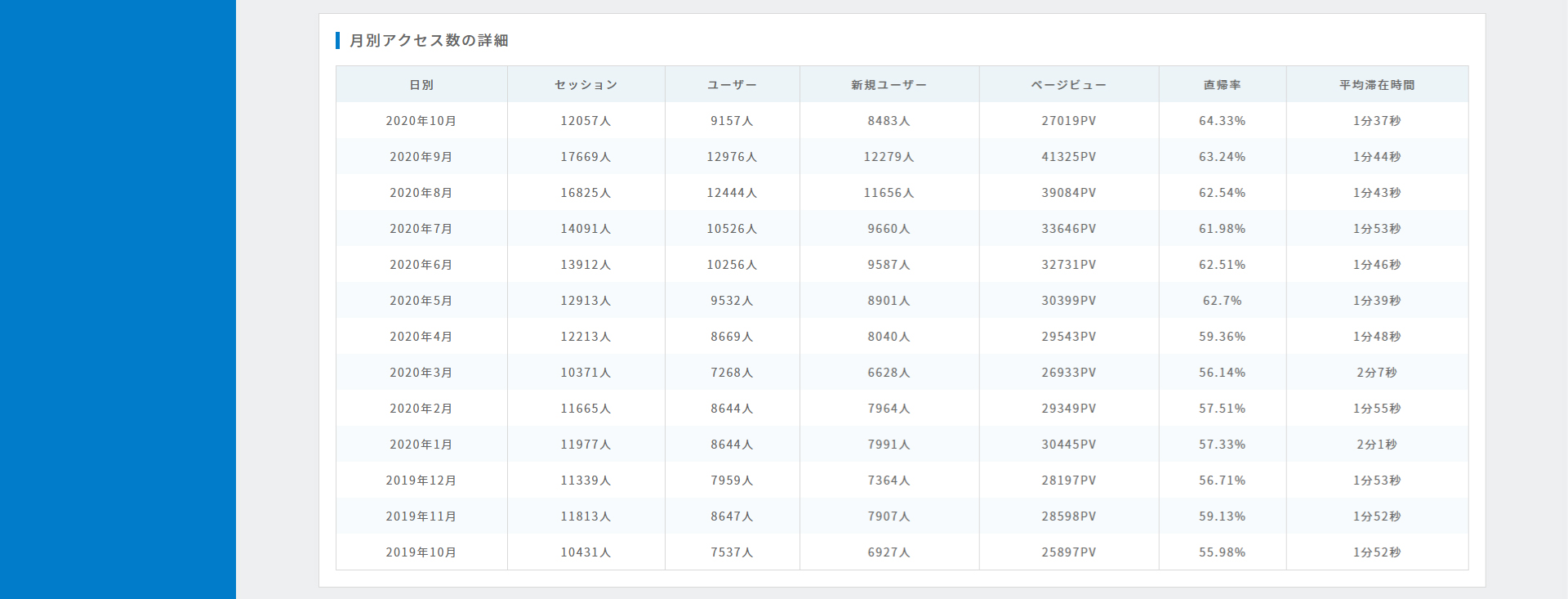Click page view value 25897PV
This screenshot has width=1568, height=599.
tap(1069, 552)
